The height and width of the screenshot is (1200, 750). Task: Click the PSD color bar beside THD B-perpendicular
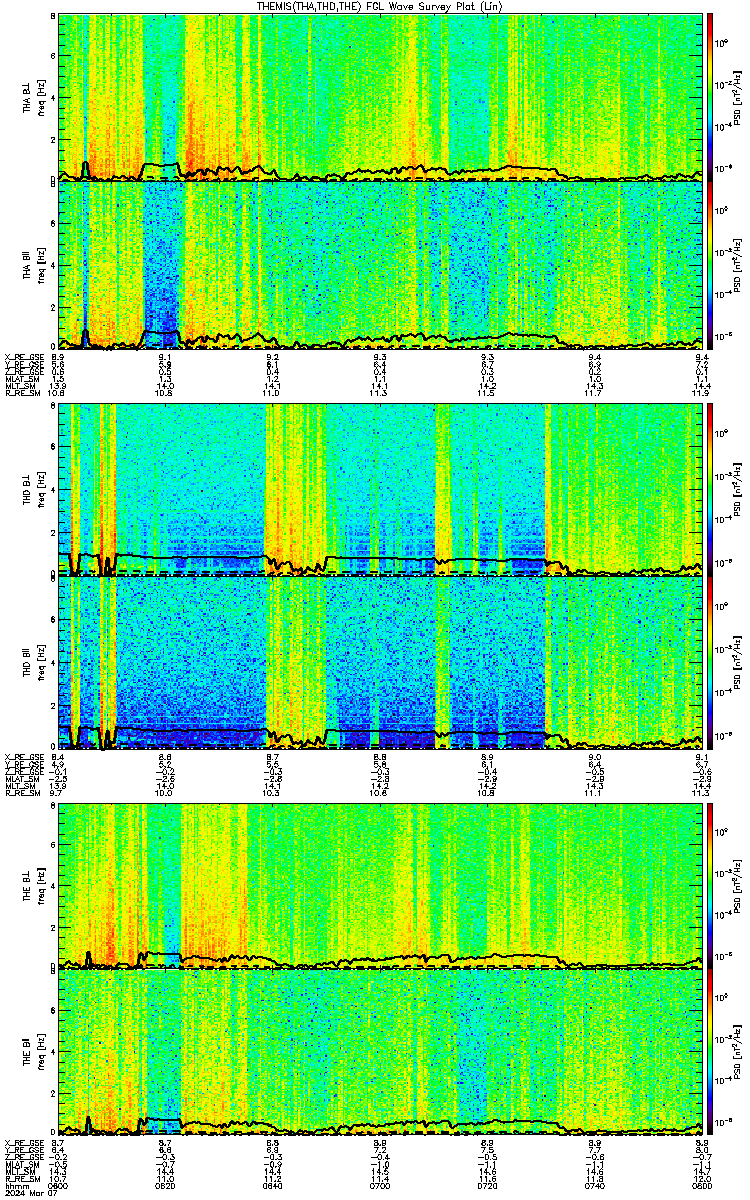point(711,490)
